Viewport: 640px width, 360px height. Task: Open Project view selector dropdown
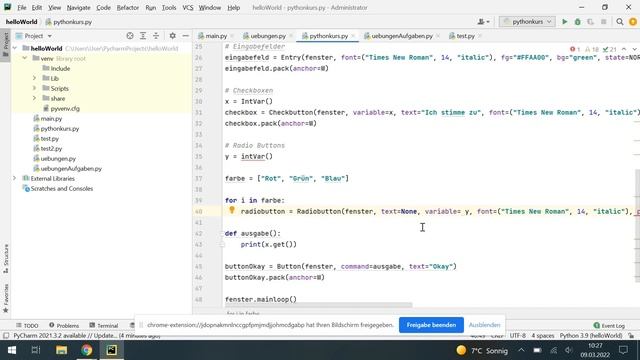[34, 36]
